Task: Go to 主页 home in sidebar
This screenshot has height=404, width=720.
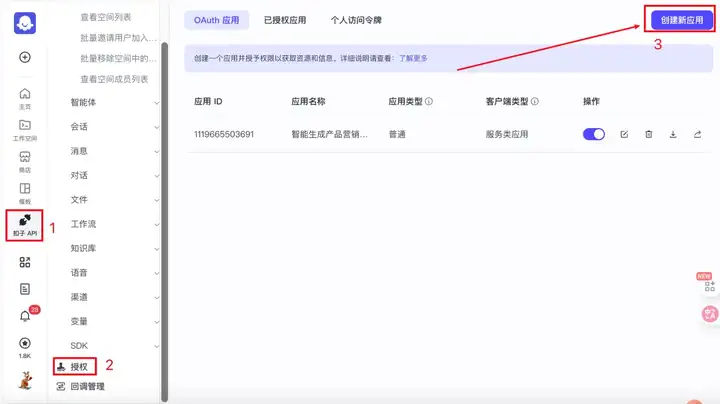Action: (25, 98)
